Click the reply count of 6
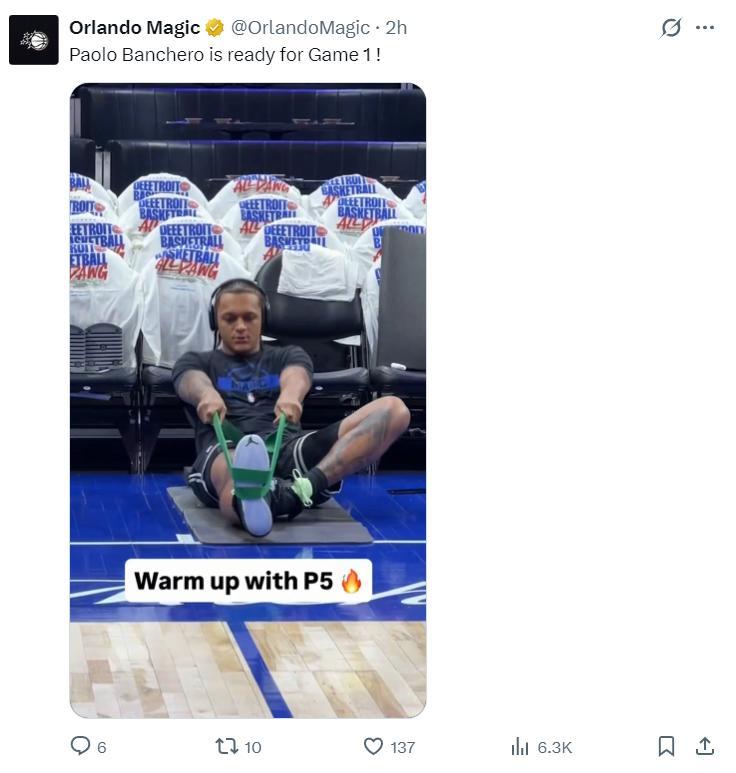This screenshot has width=736, height=773. click(102, 747)
